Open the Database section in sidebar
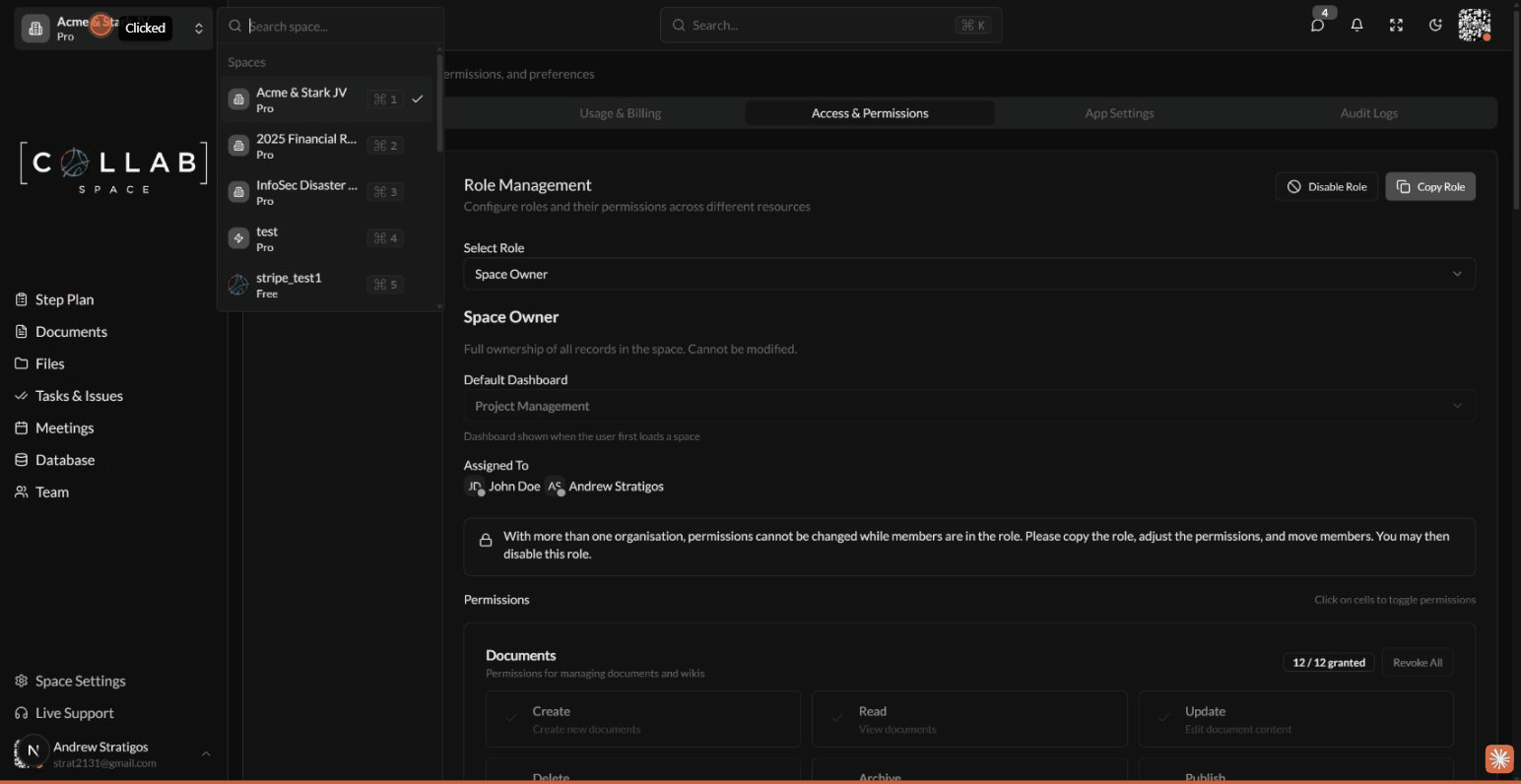This screenshot has height=784, width=1521. click(22, 459)
